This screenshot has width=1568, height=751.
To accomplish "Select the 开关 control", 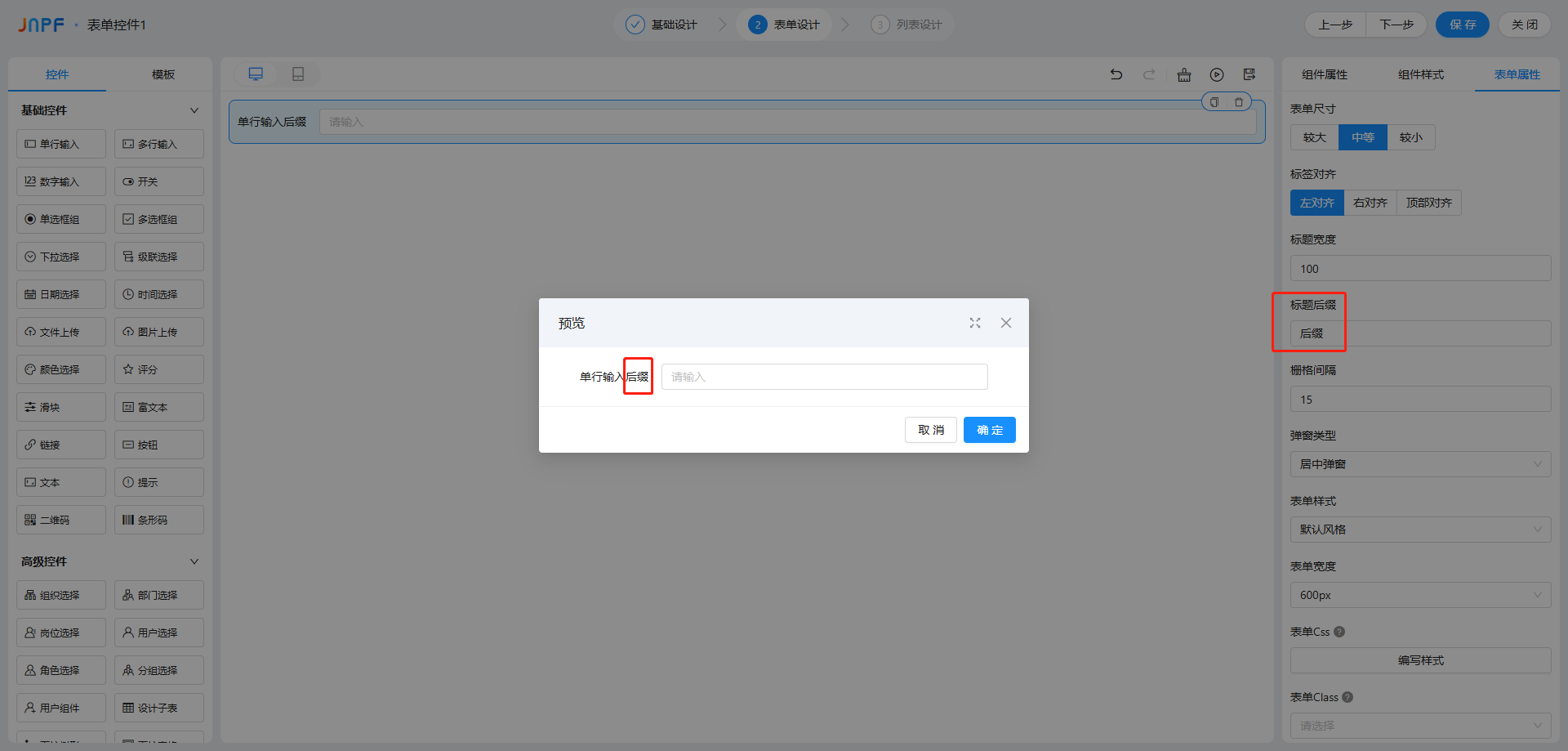I will pos(159,181).
